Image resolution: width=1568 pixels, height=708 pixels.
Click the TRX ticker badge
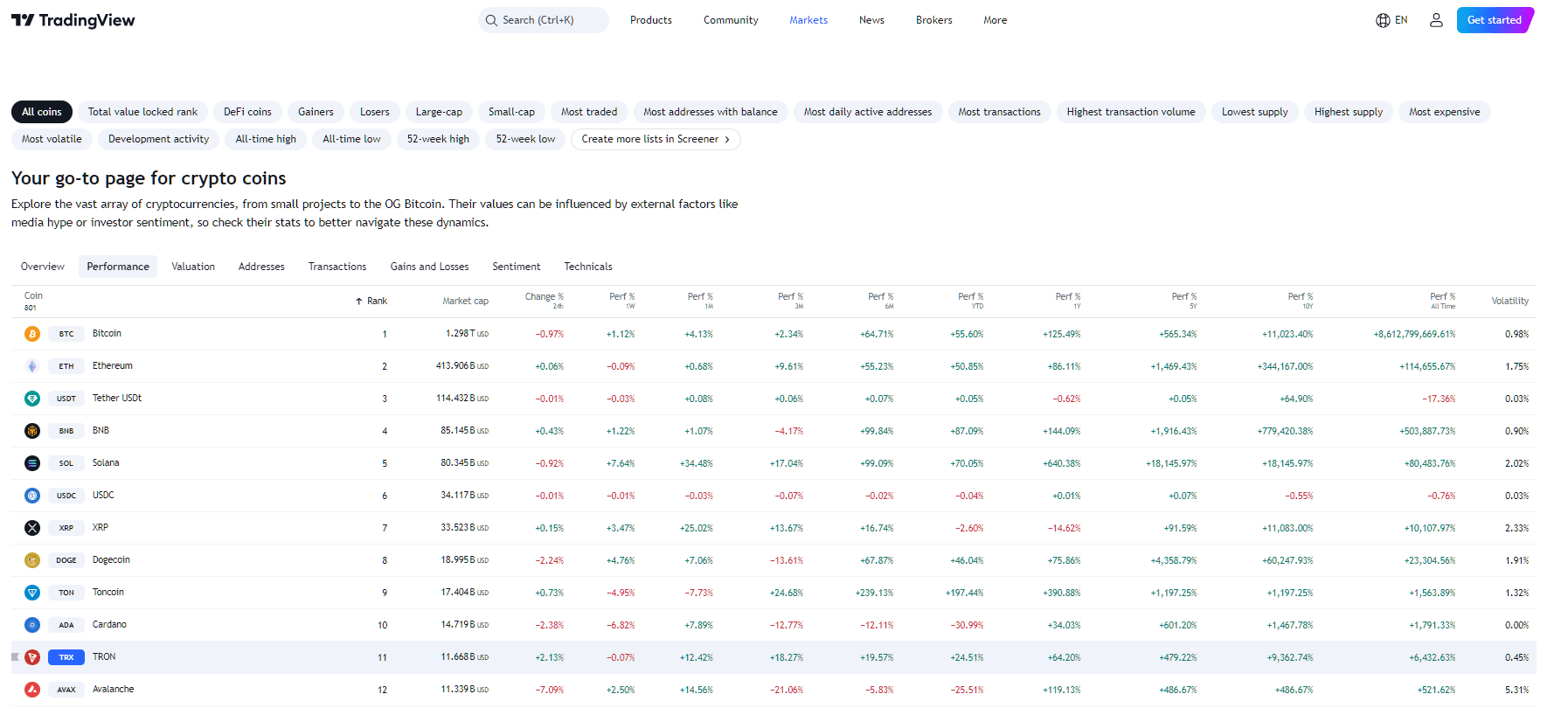66,657
